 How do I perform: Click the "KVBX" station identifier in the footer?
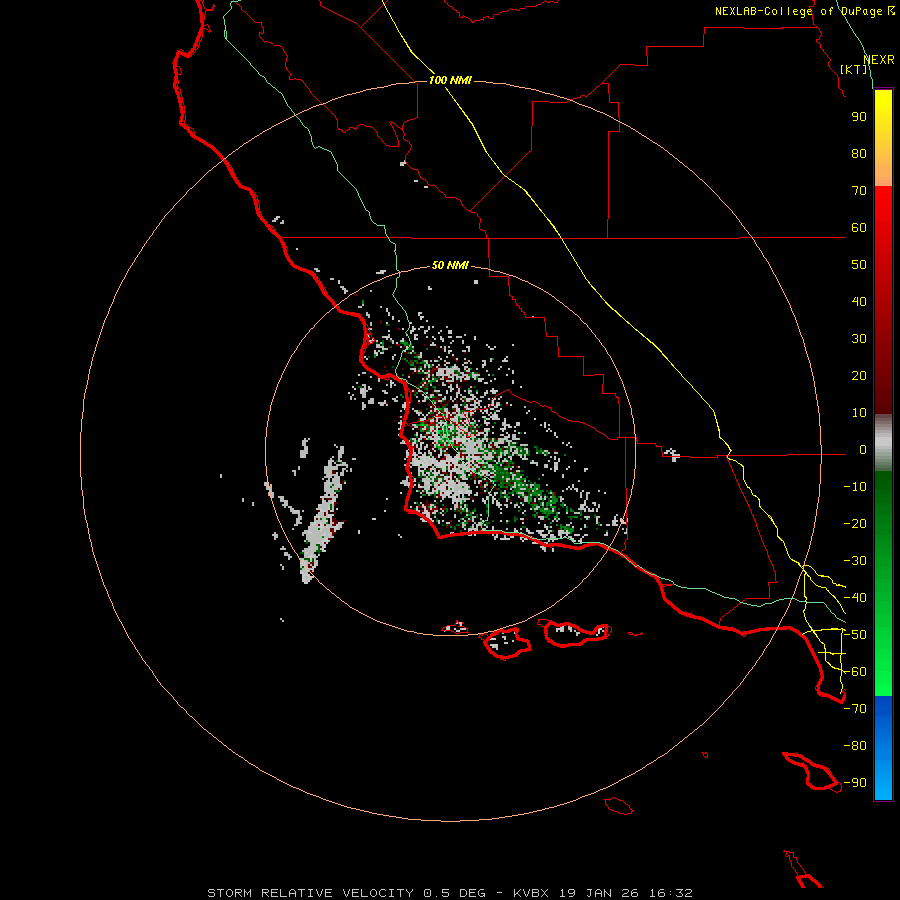531,893
